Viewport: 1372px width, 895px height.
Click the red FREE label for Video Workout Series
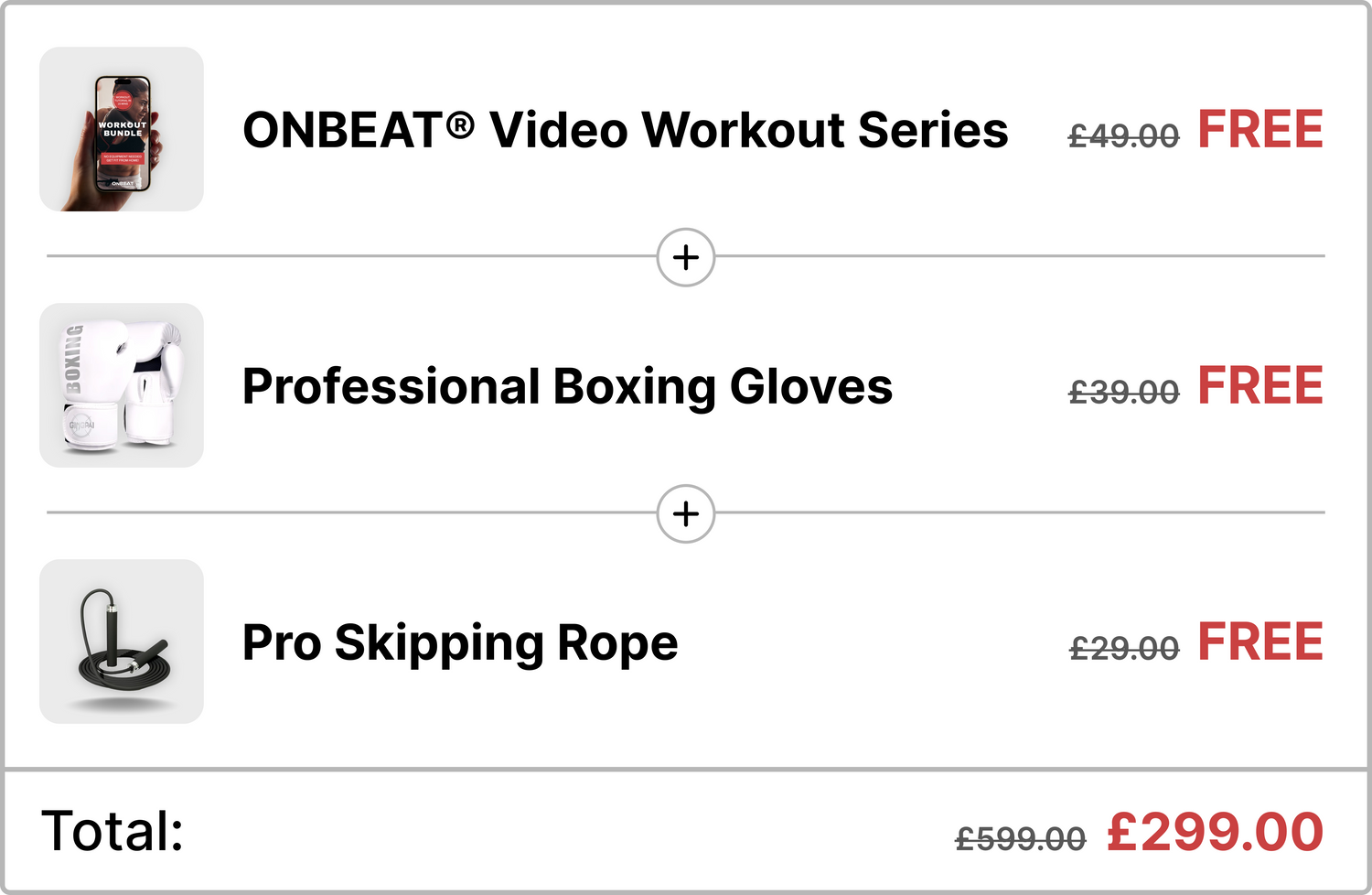[1260, 129]
